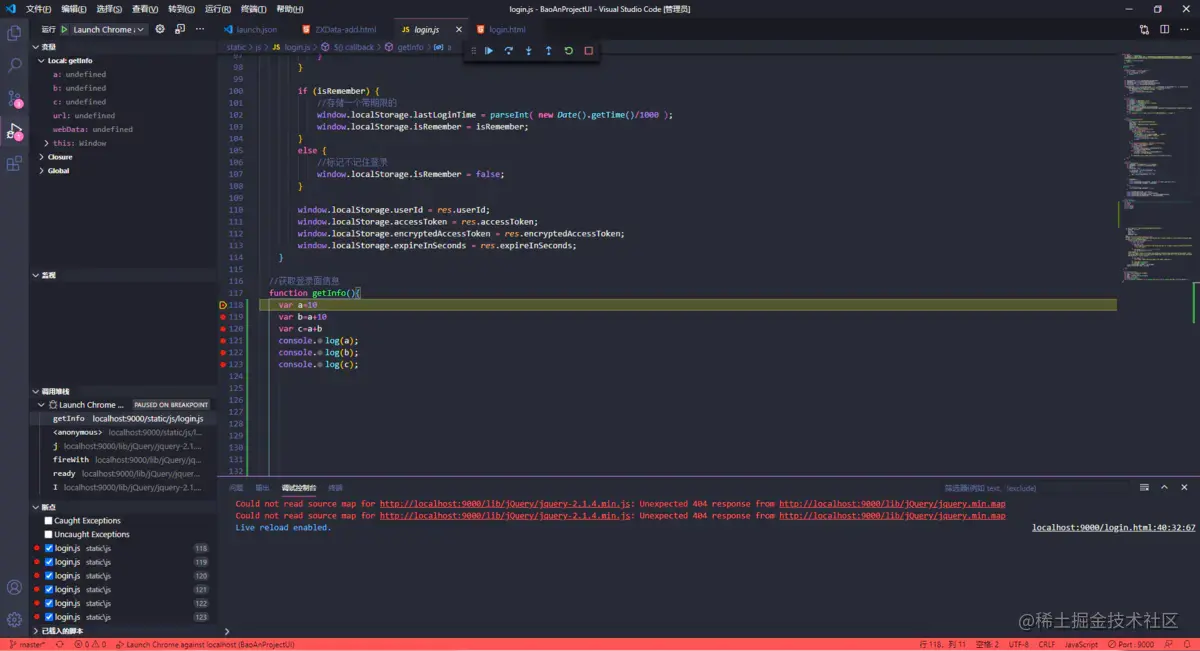The height and width of the screenshot is (651, 1200).
Task: Click the Split Editor icon
Action: (1164, 29)
